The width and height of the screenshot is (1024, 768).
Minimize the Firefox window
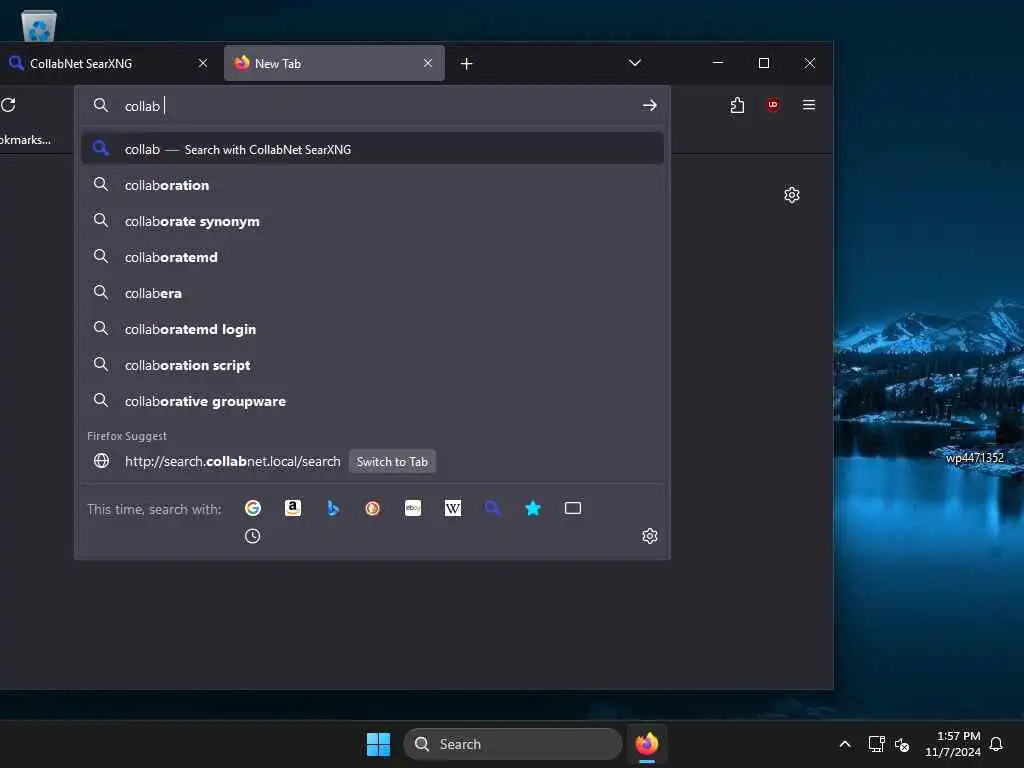pyautogui.click(x=718, y=63)
